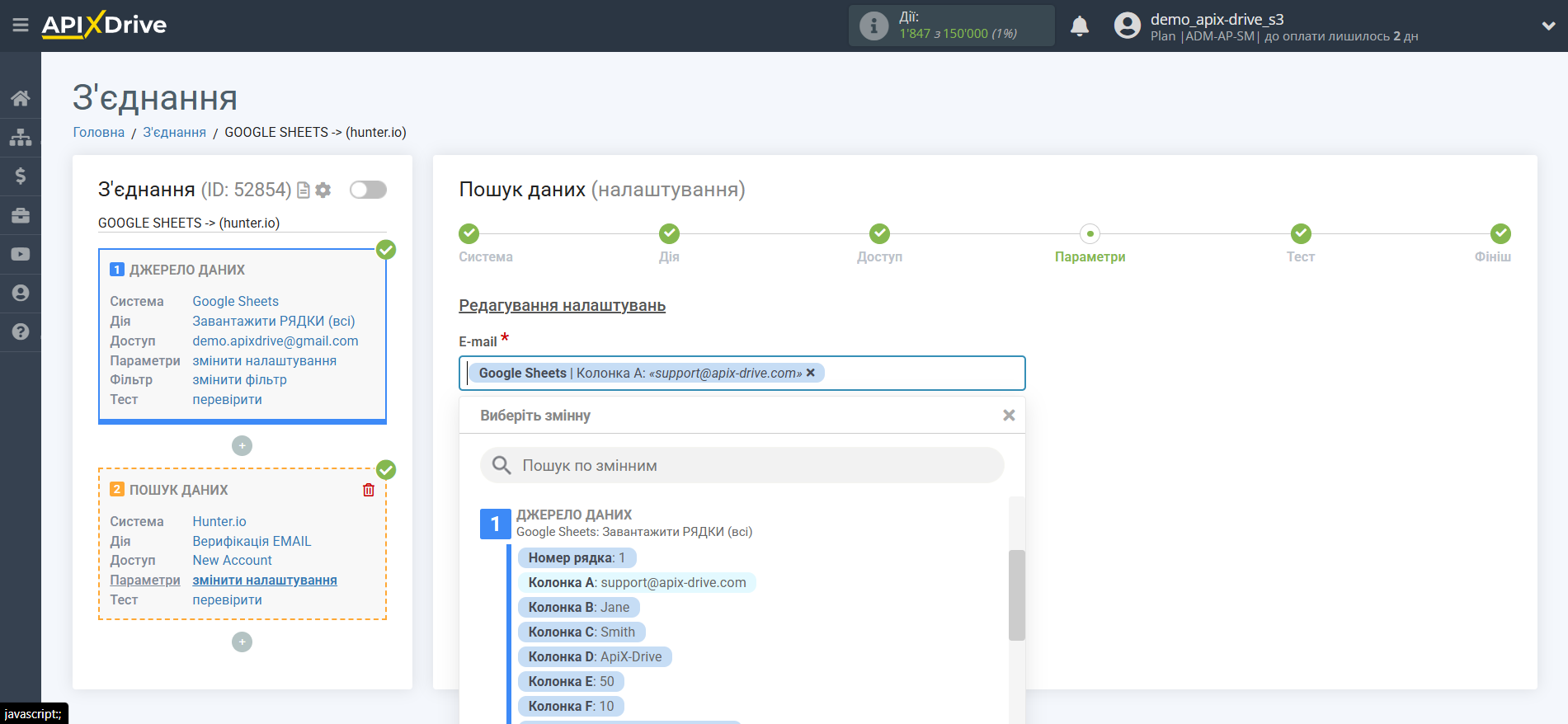Open Верифікація EMAIL action link
The width and height of the screenshot is (1568, 724).
coord(252,541)
